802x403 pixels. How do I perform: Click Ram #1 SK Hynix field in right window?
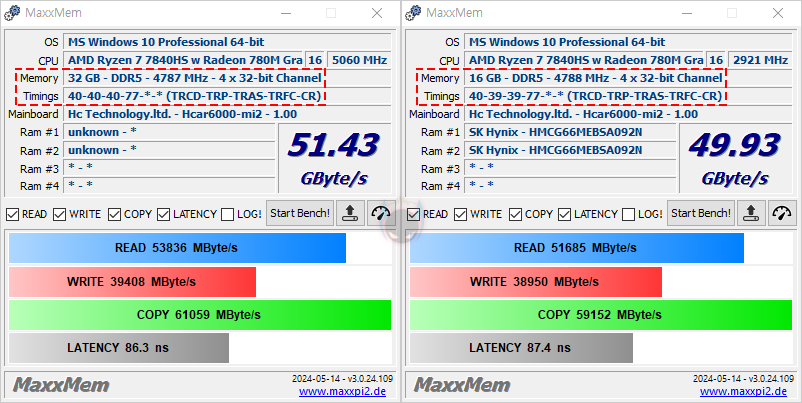tap(571, 132)
